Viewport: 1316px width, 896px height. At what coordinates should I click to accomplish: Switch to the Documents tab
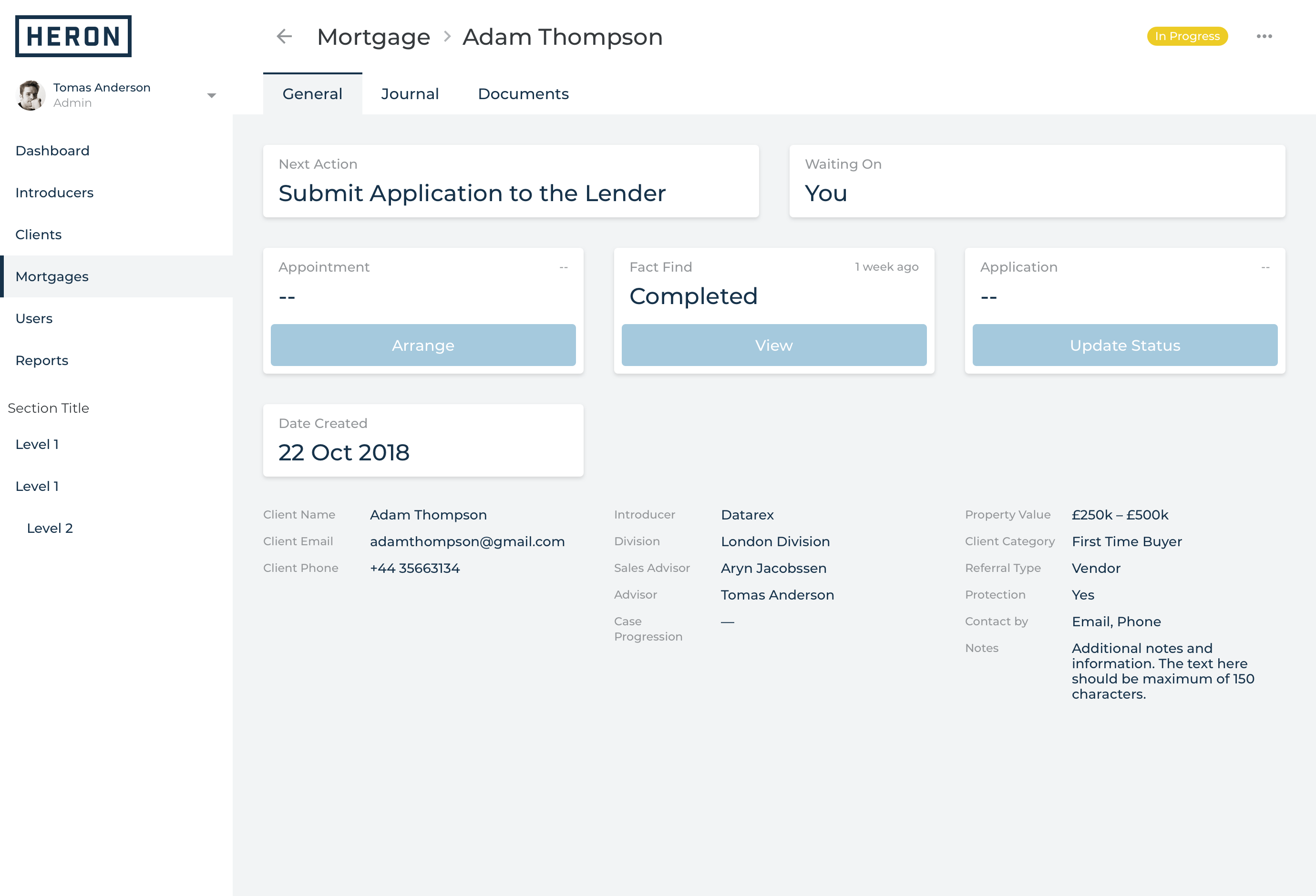pyautogui.click(x=523, y=93)
